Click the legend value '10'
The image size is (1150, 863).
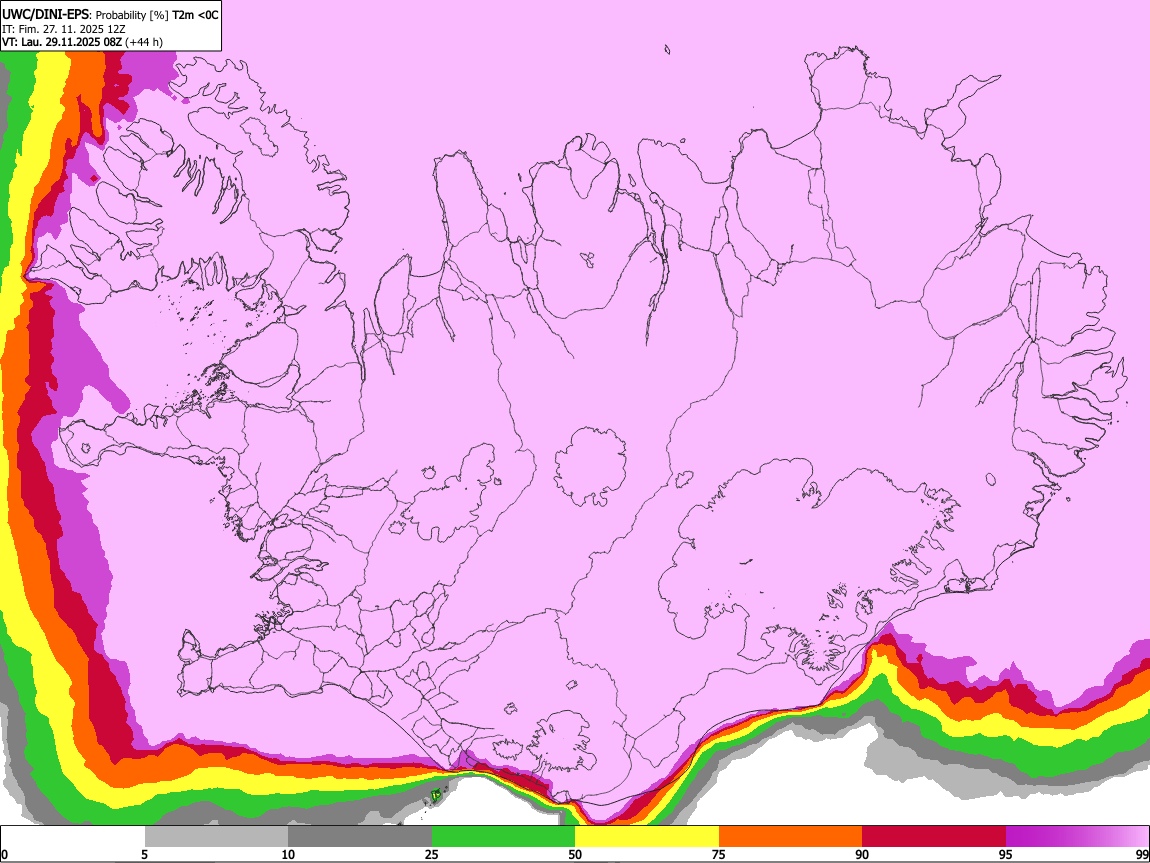[x=288, y=855]
